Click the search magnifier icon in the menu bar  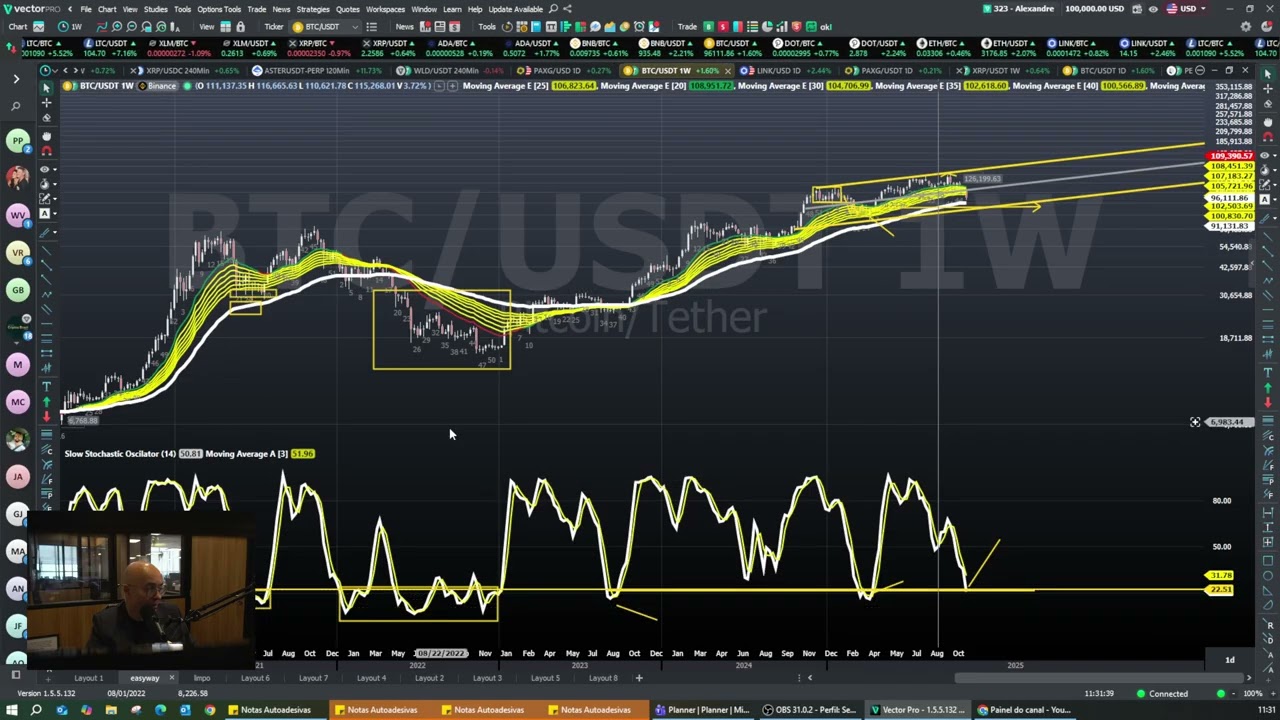pyautogui.click(x=553, y=9)
